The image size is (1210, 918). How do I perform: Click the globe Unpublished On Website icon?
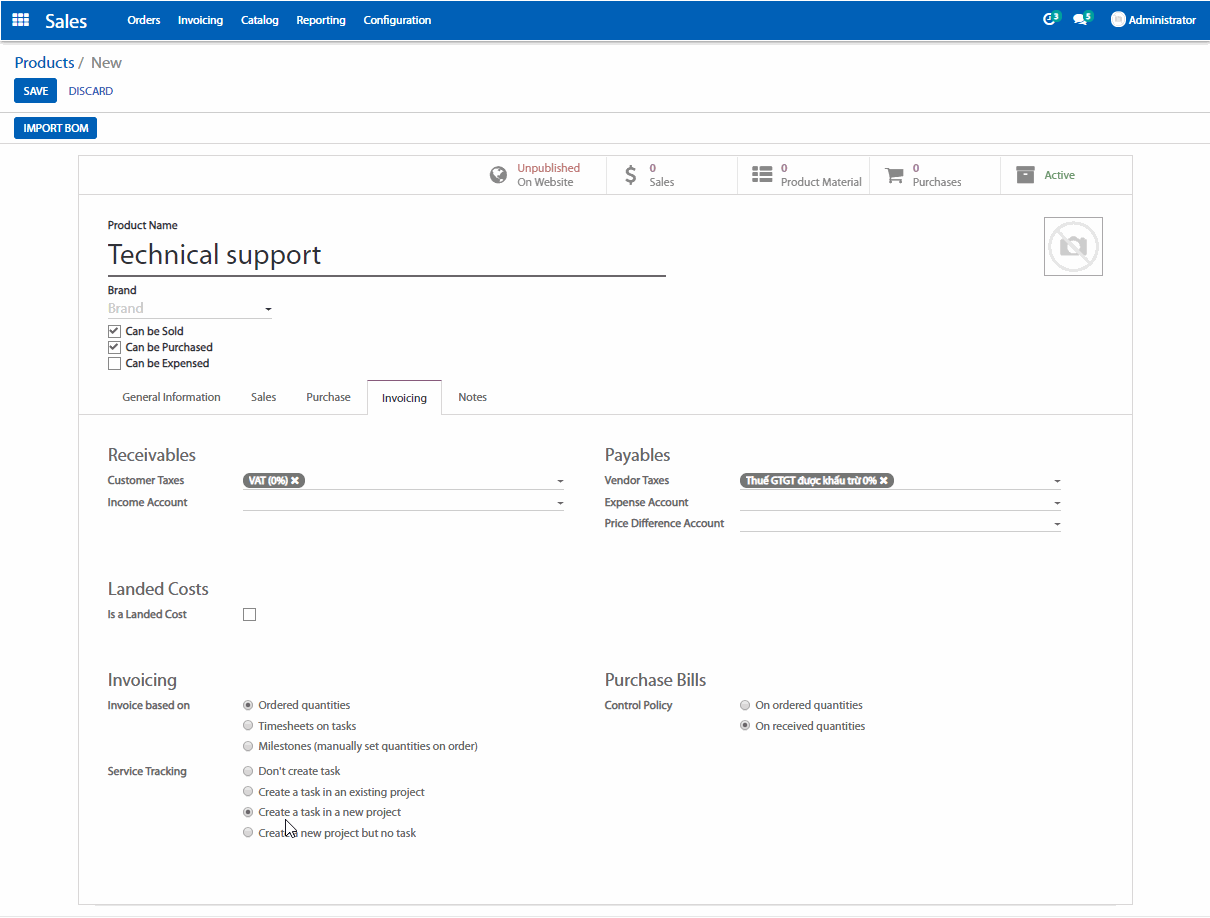point(498,175)
